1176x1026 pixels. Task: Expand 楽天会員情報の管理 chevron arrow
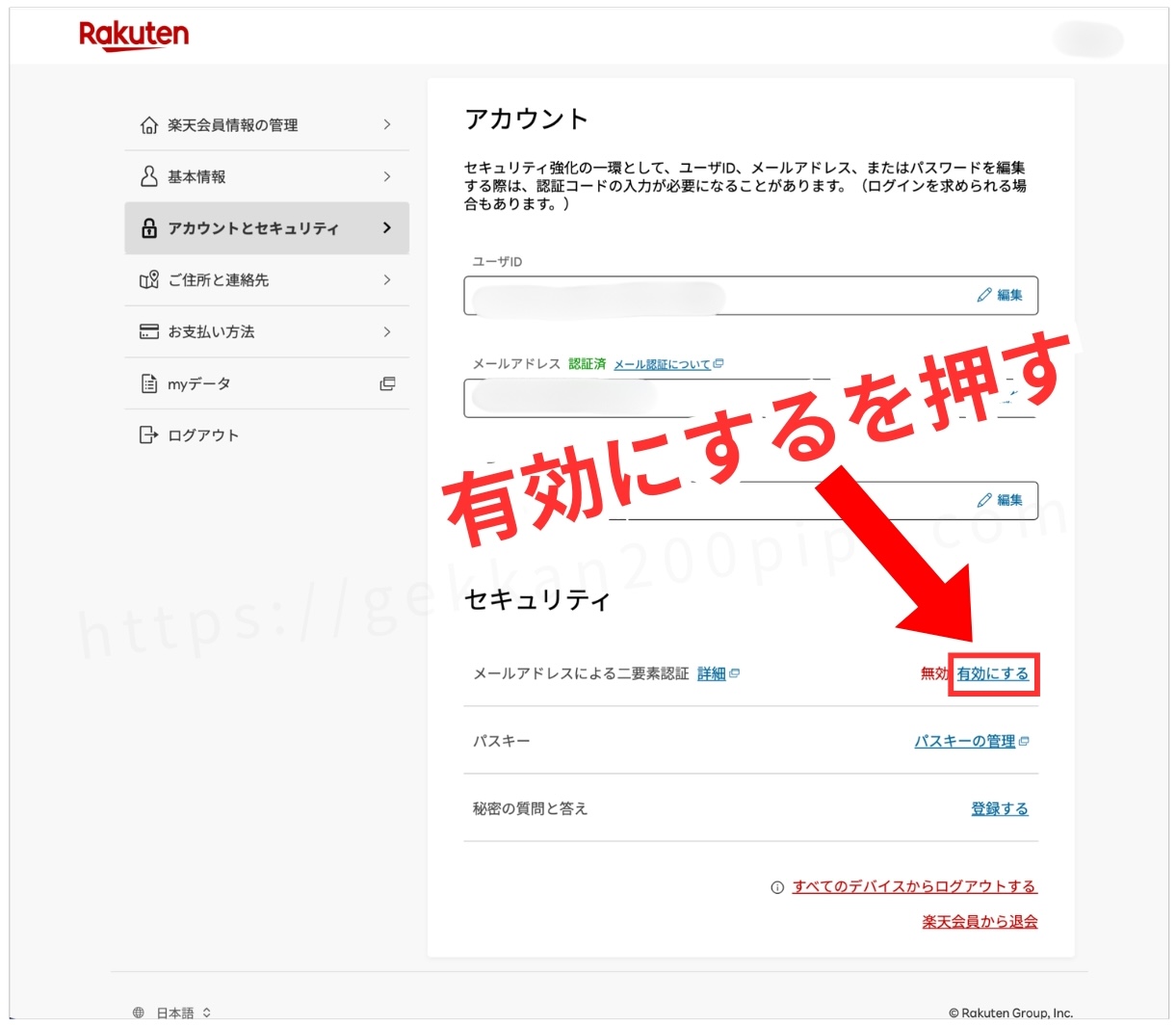387,125
